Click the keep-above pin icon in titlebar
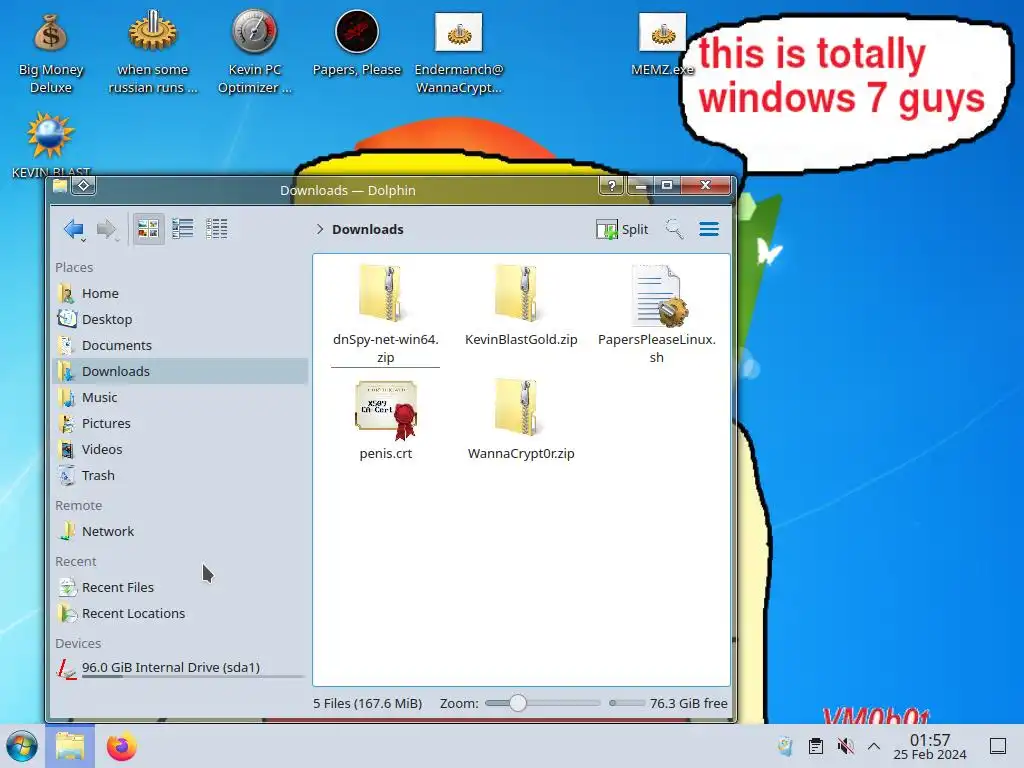Viewport: 1024px width, 768px height. 84,186
